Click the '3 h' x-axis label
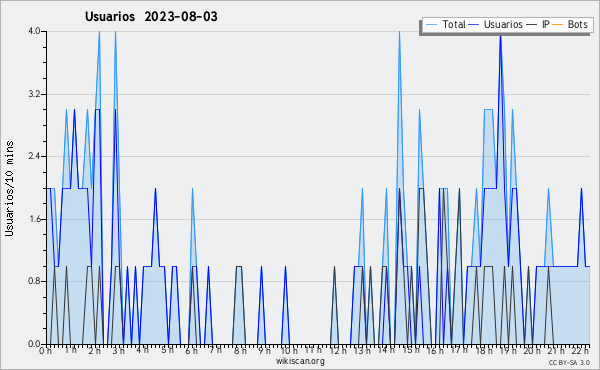 tap(118, 350)
